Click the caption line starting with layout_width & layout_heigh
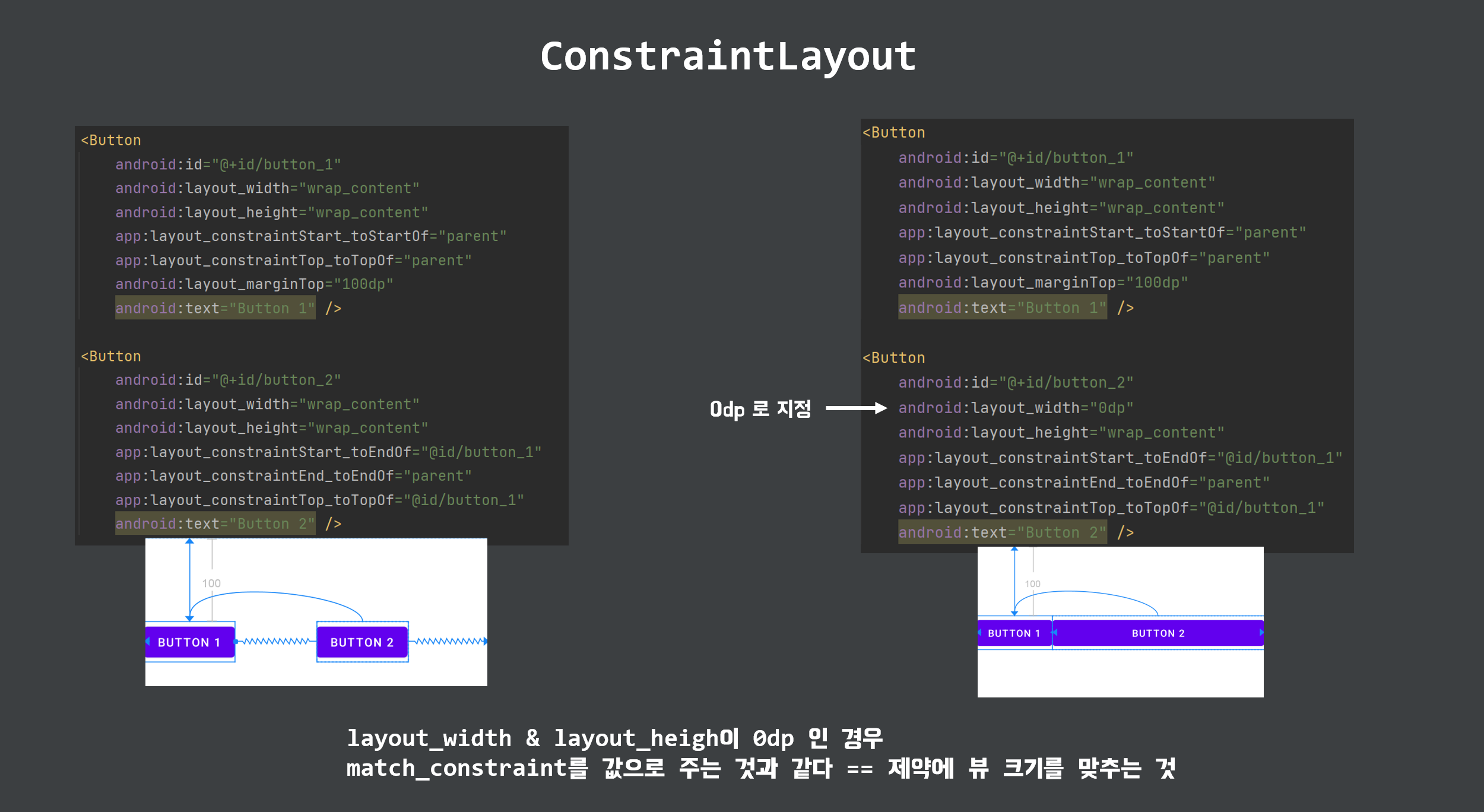Image resolution: width=1484 pixels, height=812 pixels. [615, 738]
